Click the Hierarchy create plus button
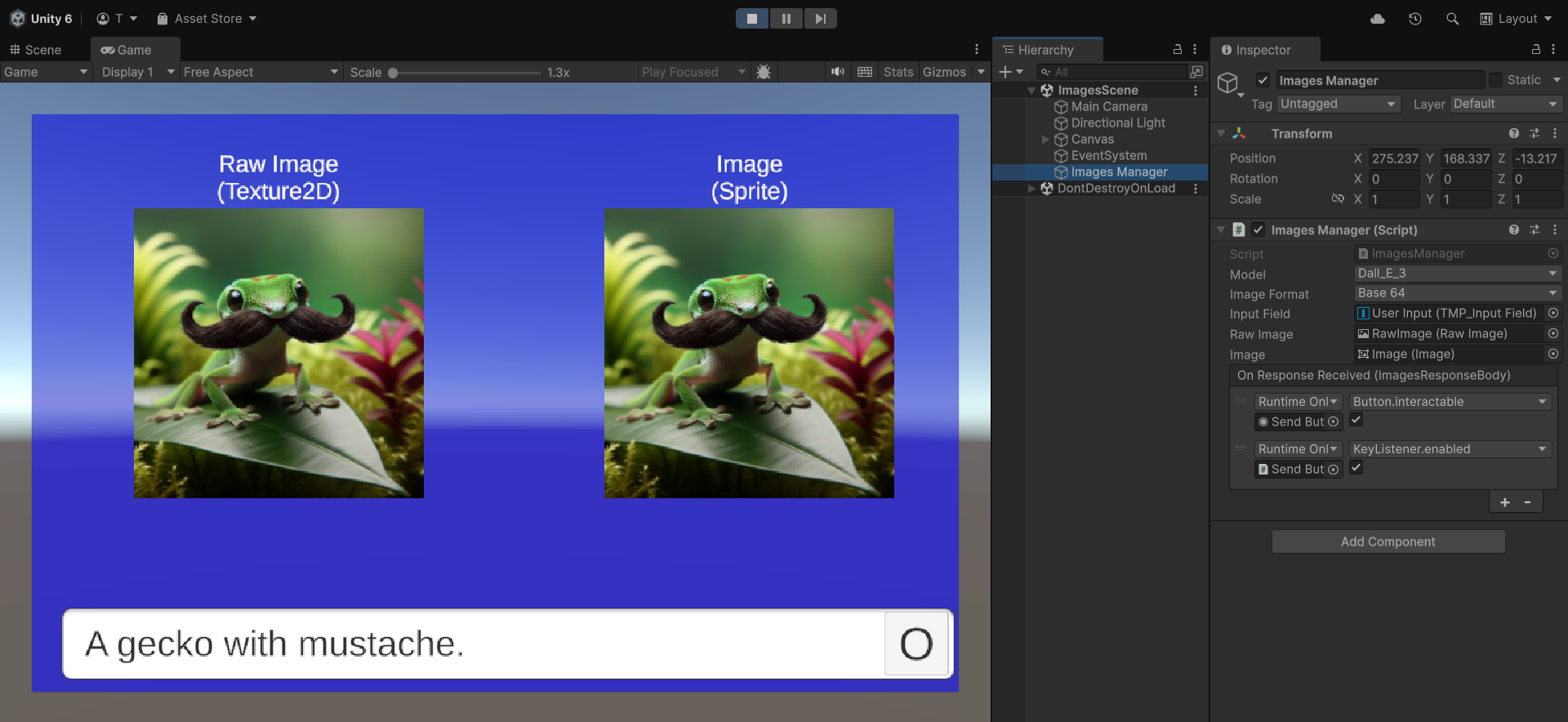The height and width of the screenshot is (722, 1568). 1011,72
